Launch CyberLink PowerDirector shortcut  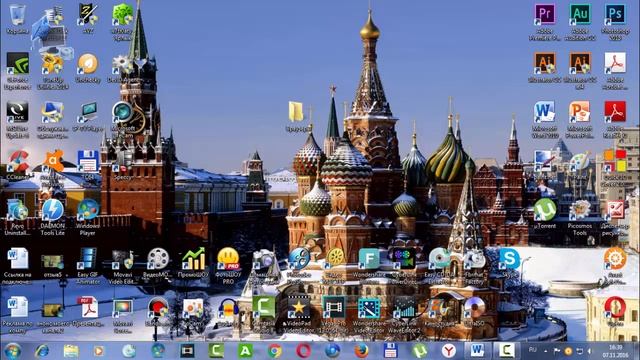tap(404, 265)
